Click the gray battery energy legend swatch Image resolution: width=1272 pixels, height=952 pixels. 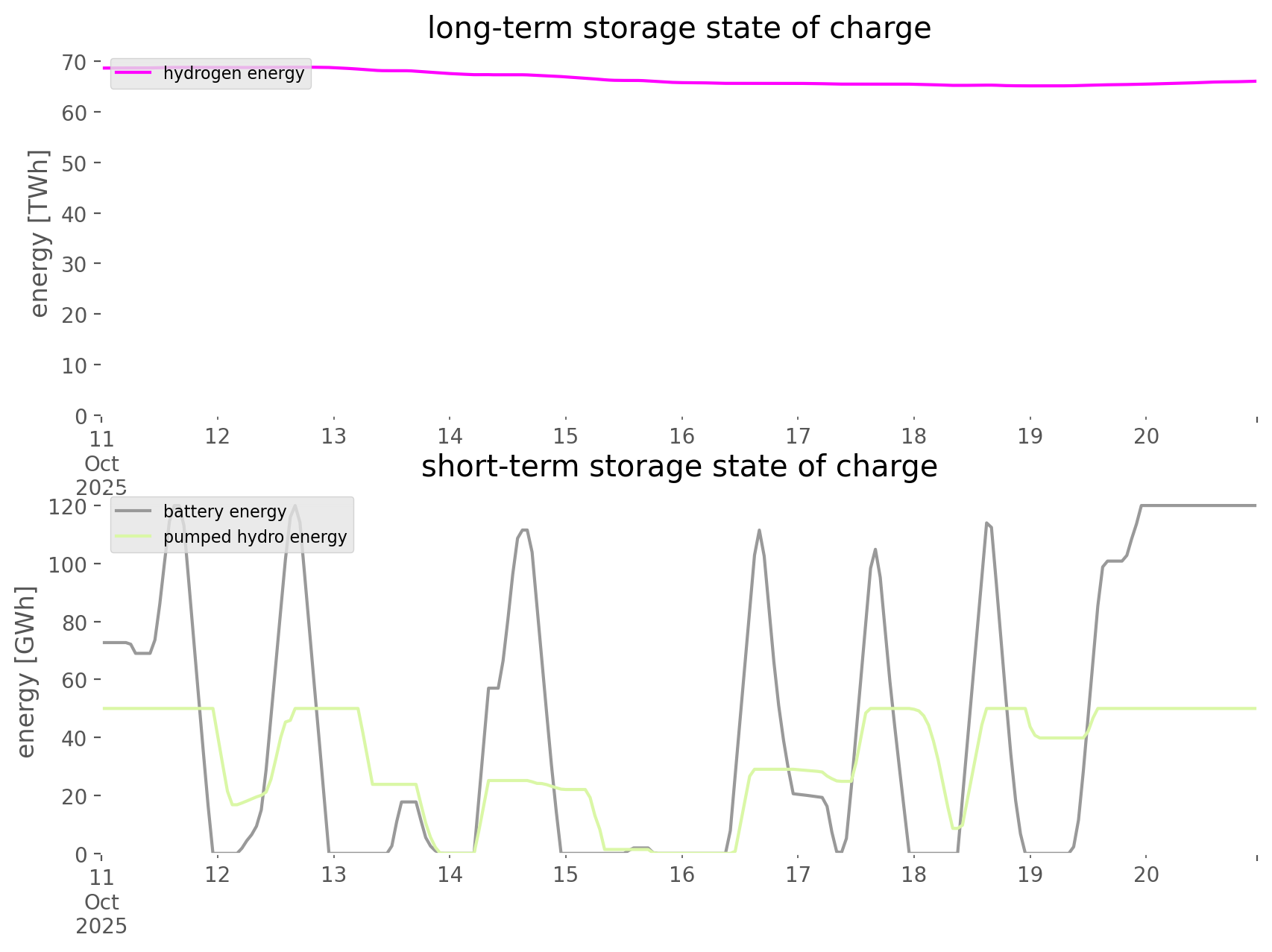tap(133, 511)
